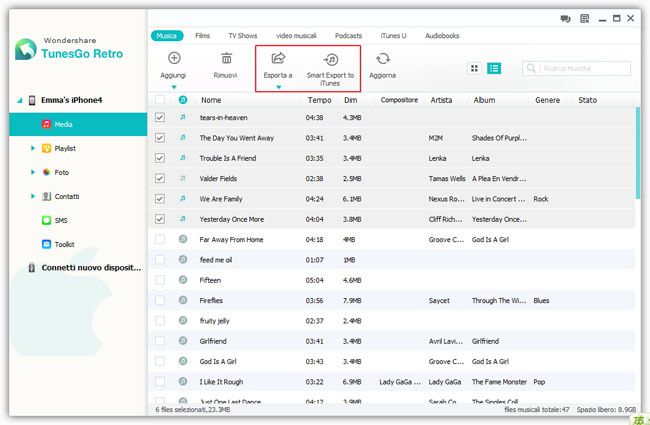The width and height of the screenshot is (650, 425).
Task: Collapse the Emma's iPhone4 tree arrow
Action: [19, 100]
